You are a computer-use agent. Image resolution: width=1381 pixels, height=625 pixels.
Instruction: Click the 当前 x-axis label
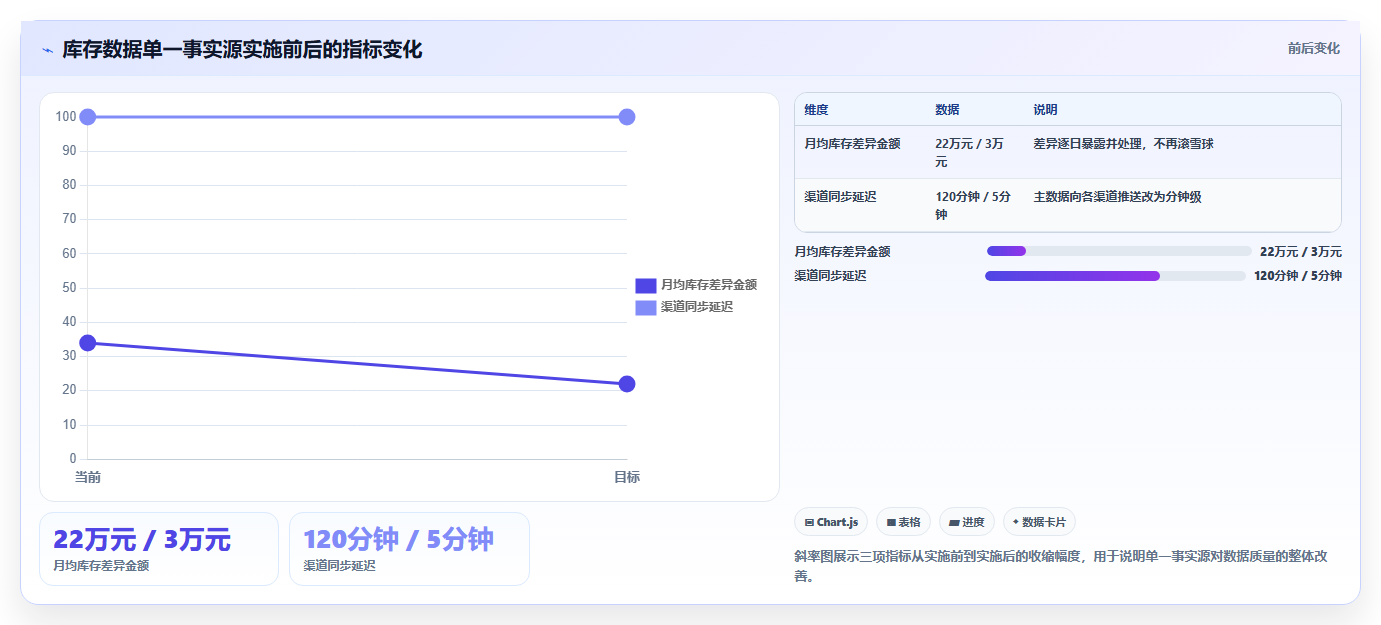tap(88, 477)
